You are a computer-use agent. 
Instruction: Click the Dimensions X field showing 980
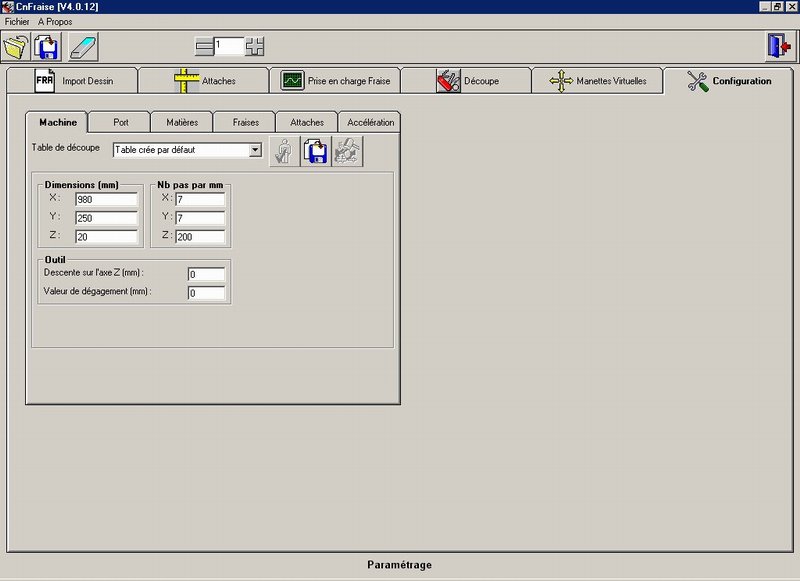[x=106, y=199]
